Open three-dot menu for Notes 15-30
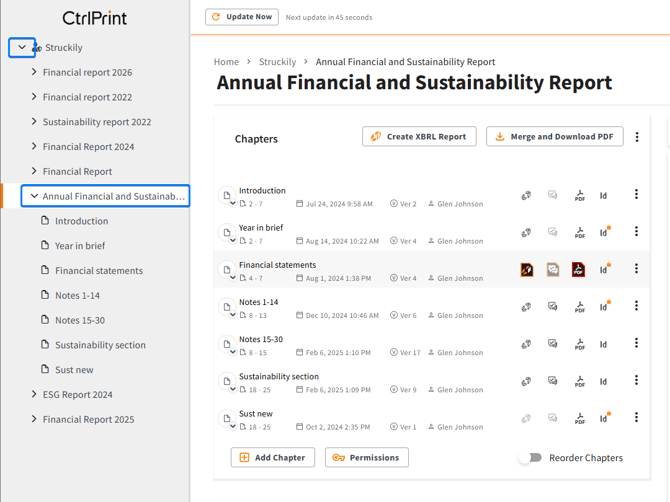This screenshot has height=502, width=670. (636, 343)
